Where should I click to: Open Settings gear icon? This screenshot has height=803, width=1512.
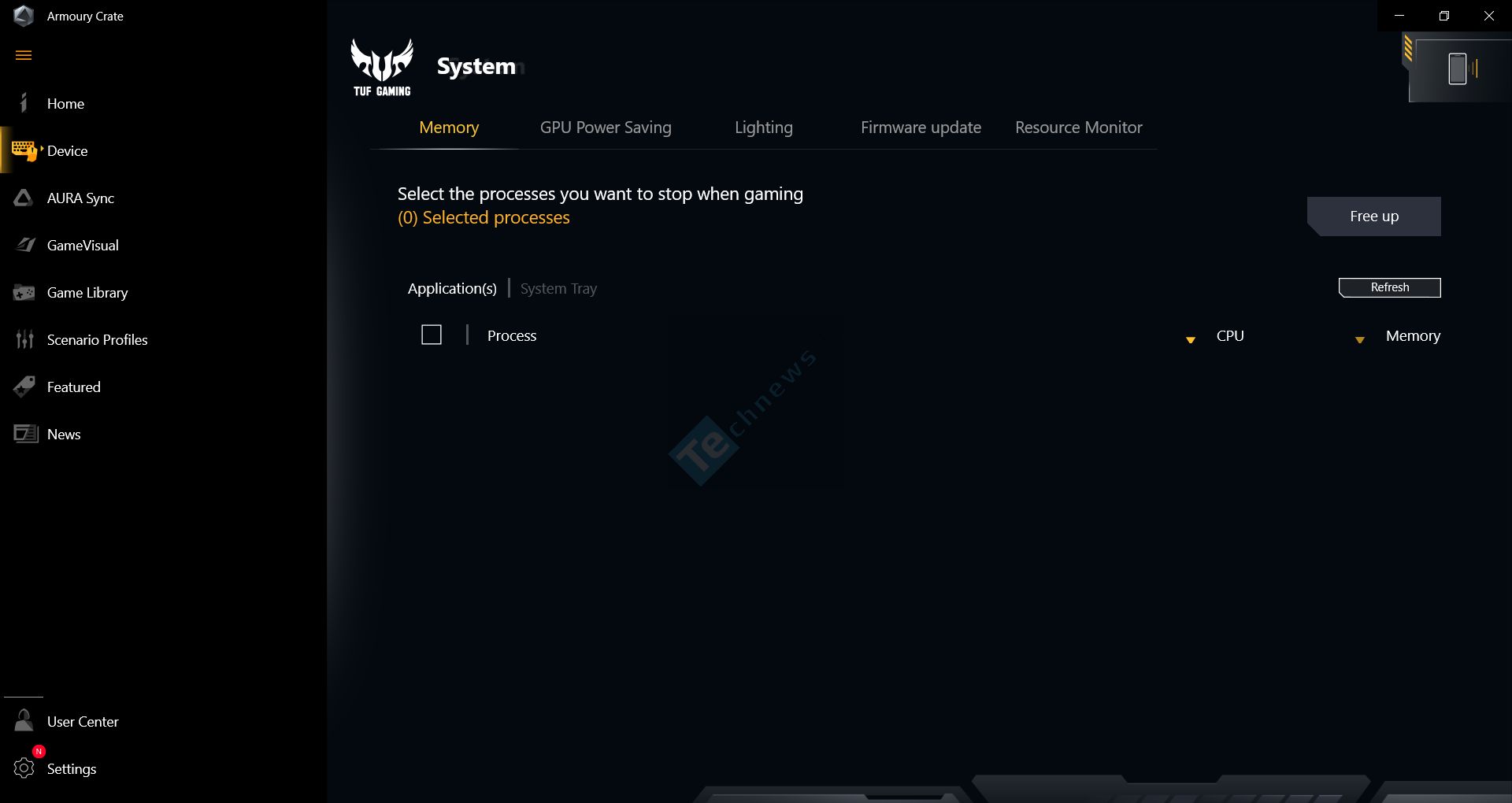(24, 768)
